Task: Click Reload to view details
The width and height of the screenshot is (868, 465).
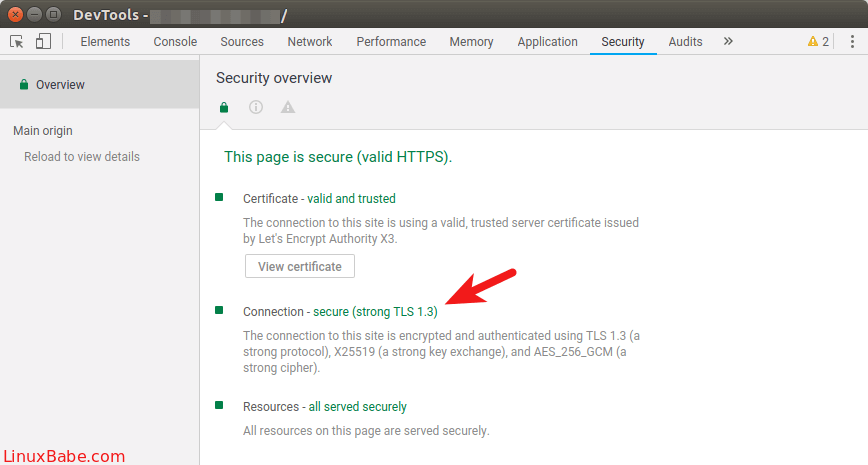Action: pyautogui.click(x=82, y=157)
